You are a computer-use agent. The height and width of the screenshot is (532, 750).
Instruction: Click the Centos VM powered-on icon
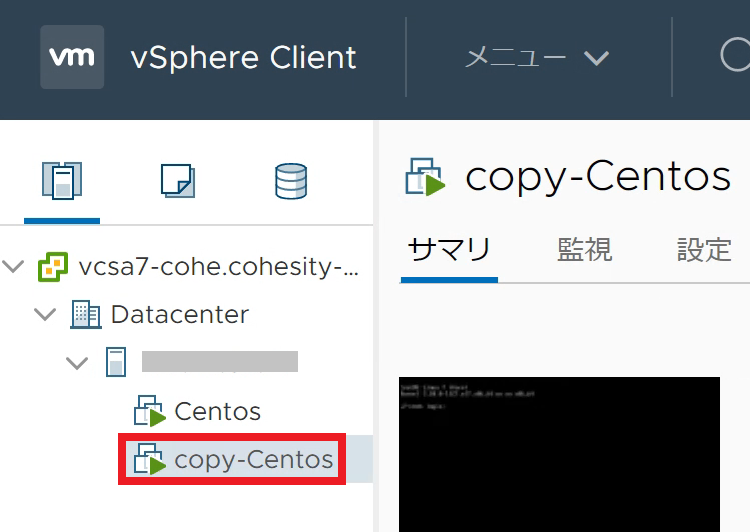pos(149,410)
